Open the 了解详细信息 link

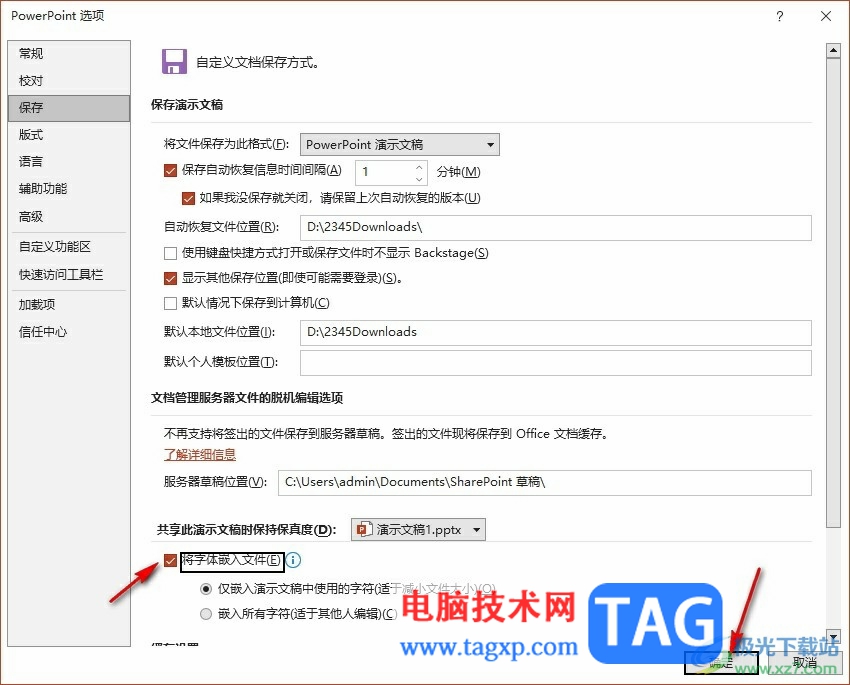point(200,454)
